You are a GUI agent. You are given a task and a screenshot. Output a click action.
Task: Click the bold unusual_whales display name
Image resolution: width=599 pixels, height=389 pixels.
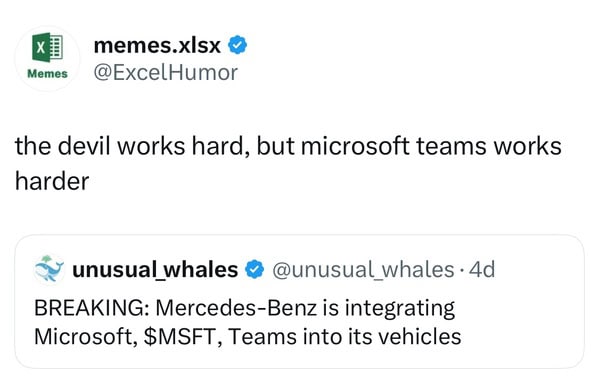point(155,270)
